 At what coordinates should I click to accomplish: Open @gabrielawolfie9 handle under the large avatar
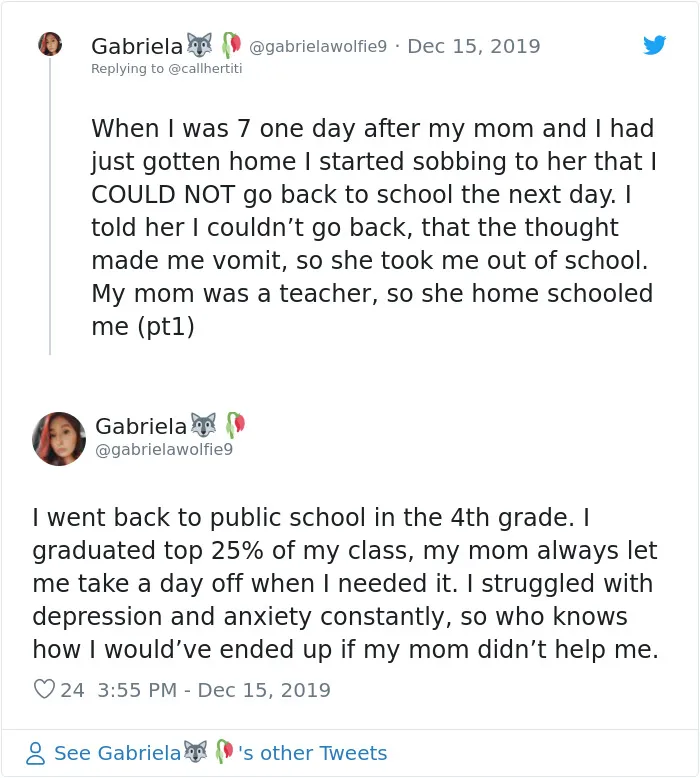tap(164, 449)
